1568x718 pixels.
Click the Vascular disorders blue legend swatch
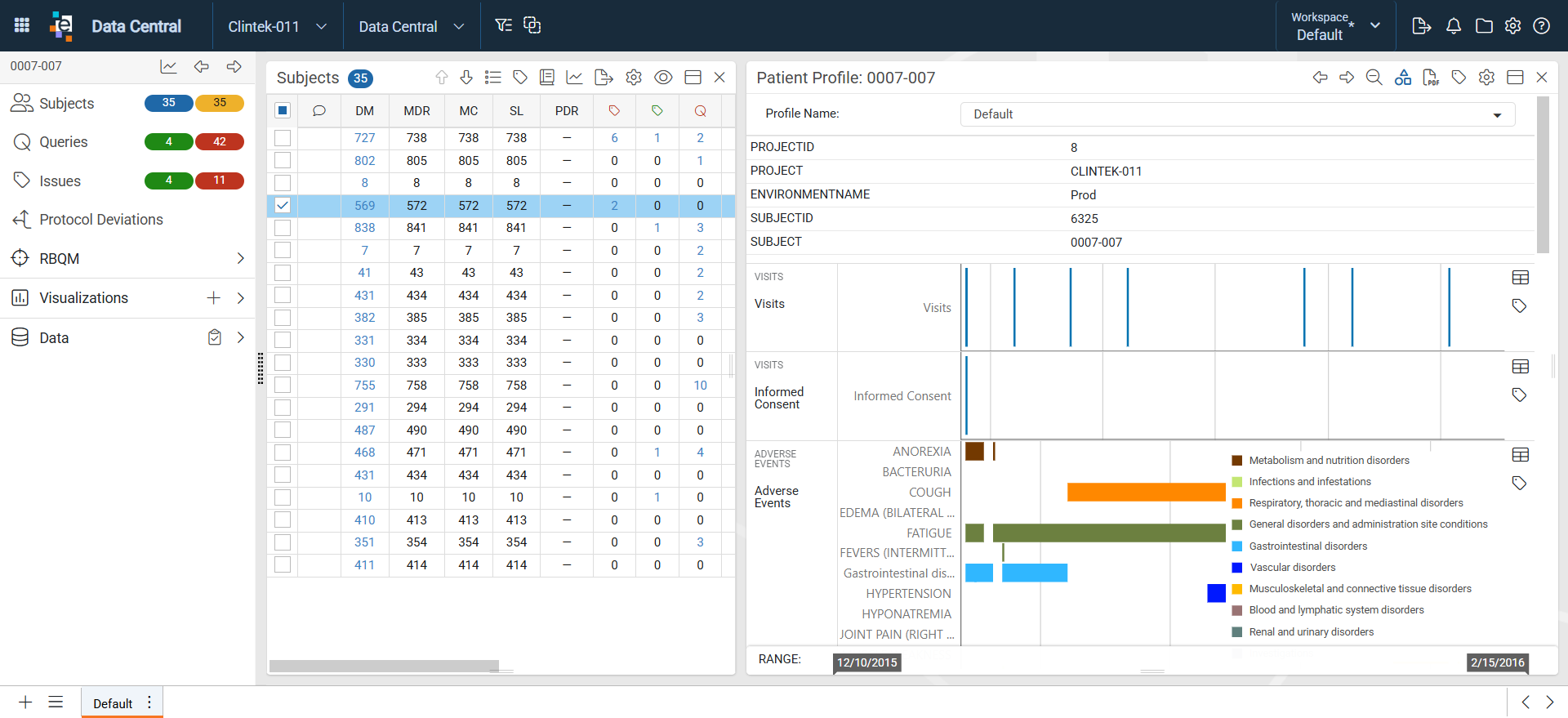point(1237,567)
